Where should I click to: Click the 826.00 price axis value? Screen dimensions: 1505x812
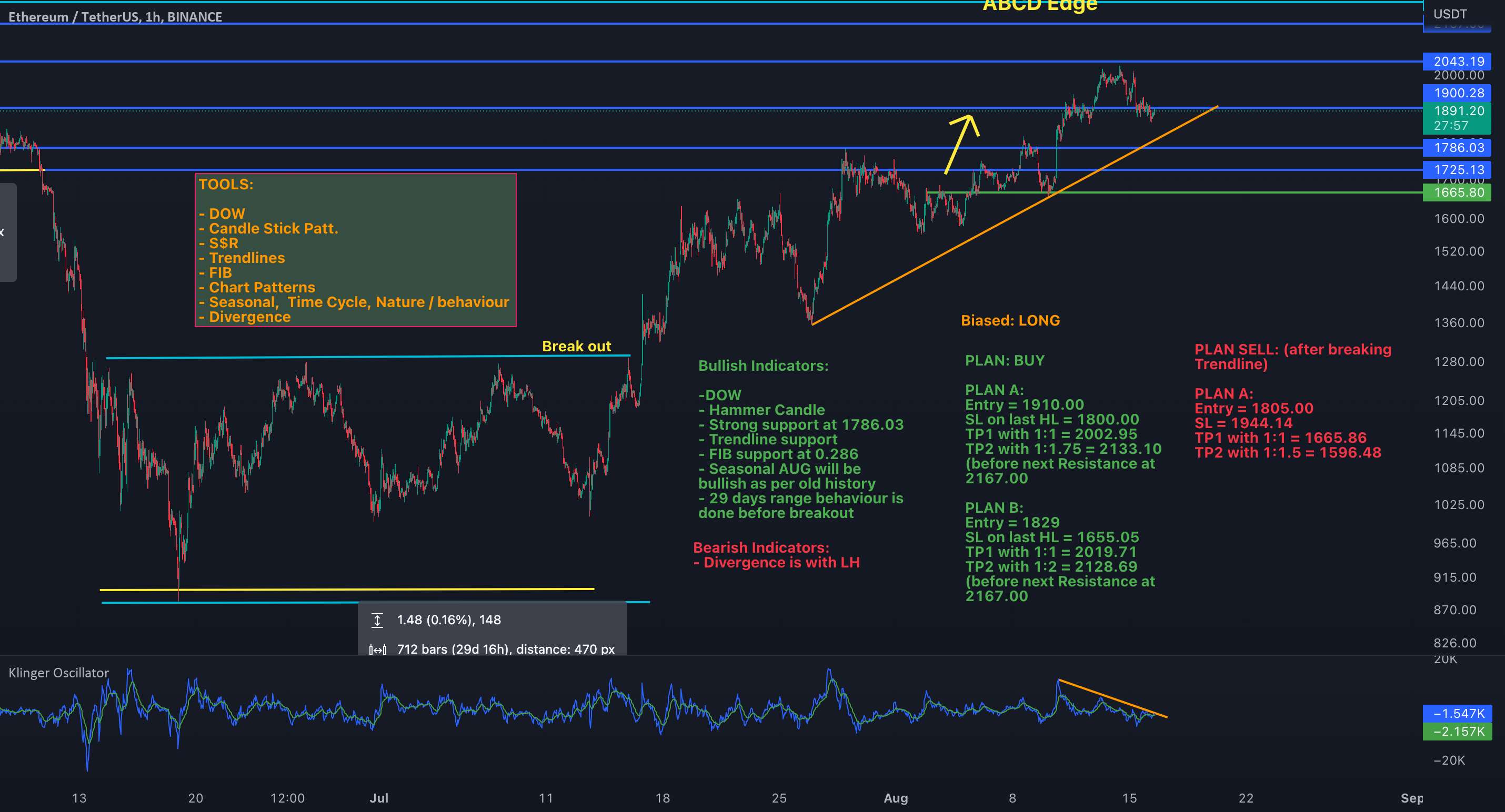tap(1455, 643)
